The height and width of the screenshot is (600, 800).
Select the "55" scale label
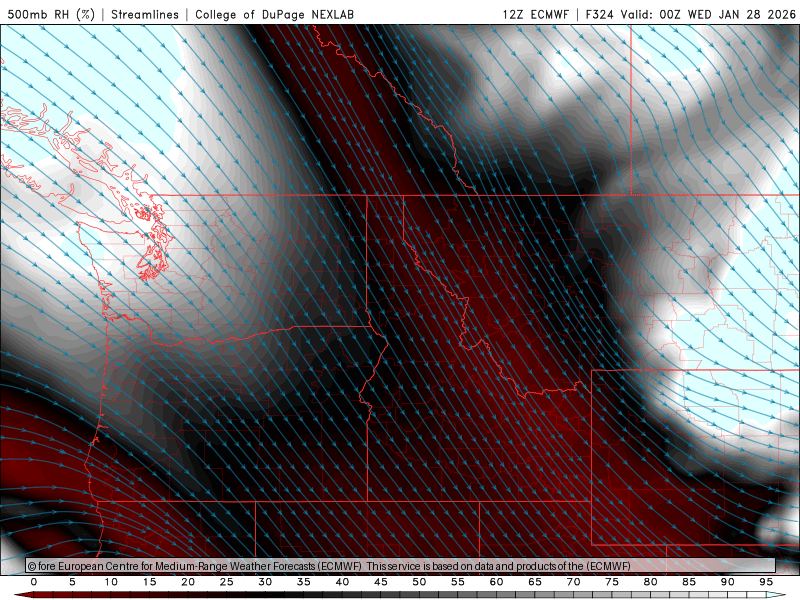pos(458,582)
